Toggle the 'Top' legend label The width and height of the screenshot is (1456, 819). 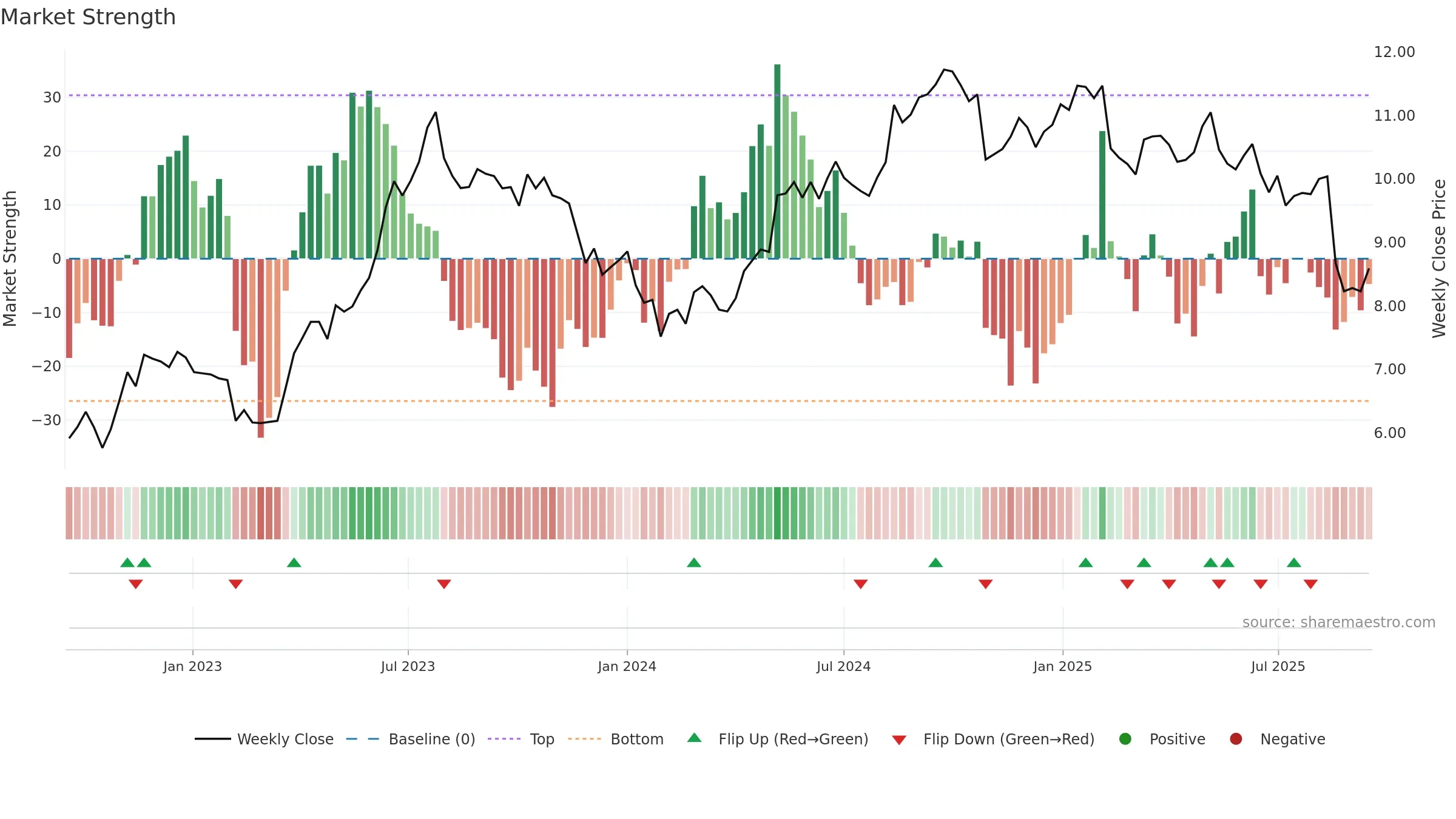click(x=542, y=740)
